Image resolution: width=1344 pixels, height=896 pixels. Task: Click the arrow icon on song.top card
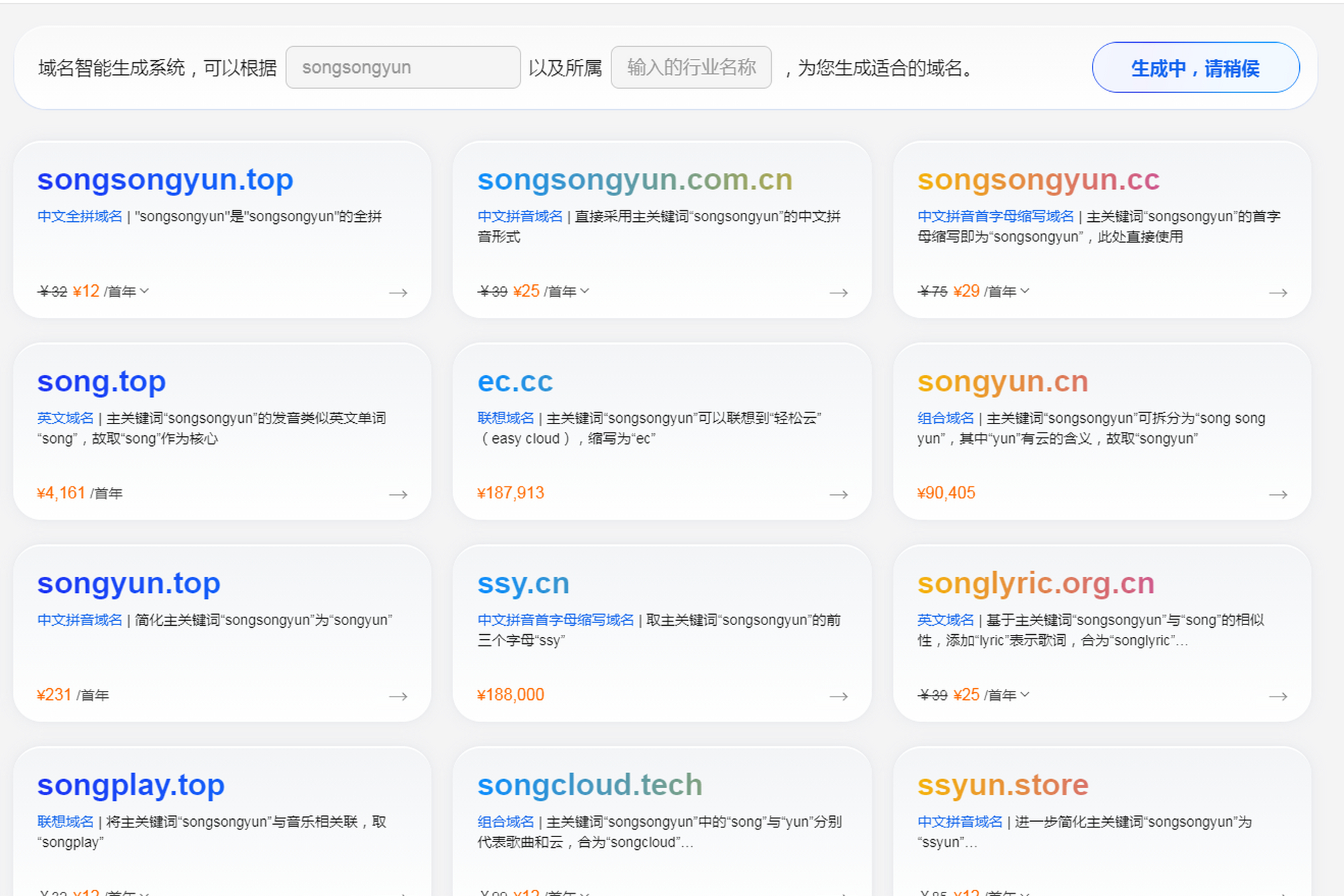(399, 494)
